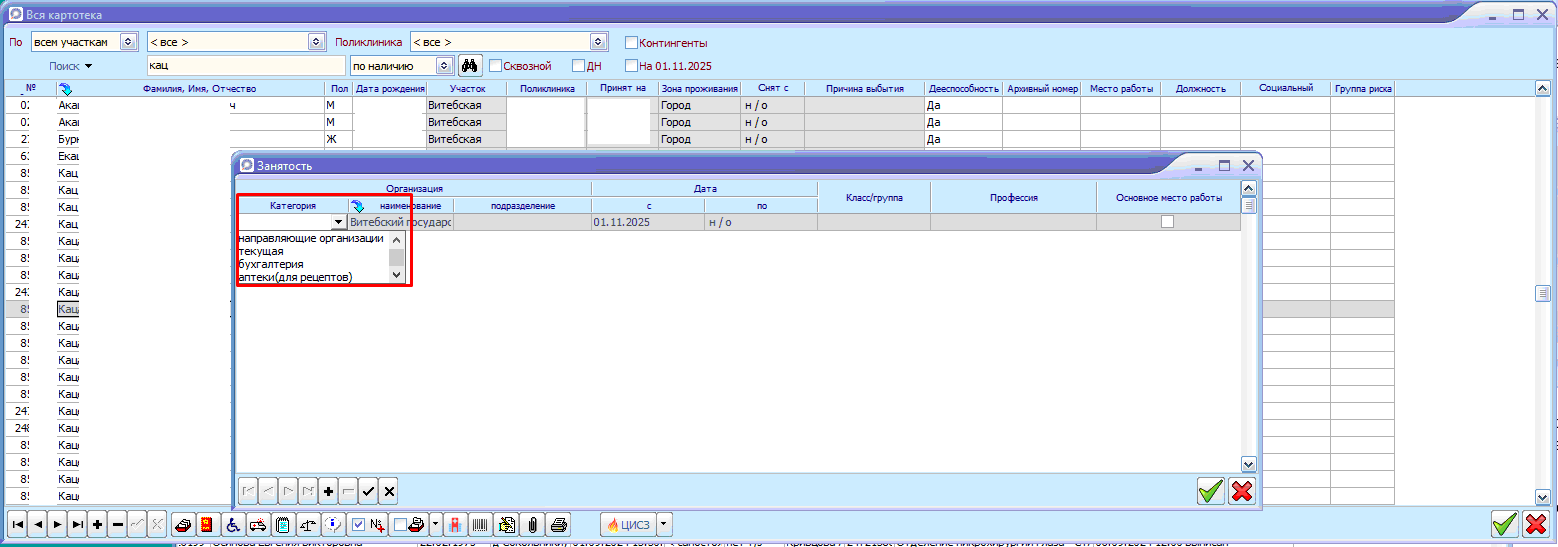Enable the Контингенты checkbox
Viewport: 1558px width, 547px height.
click(631, 43)
